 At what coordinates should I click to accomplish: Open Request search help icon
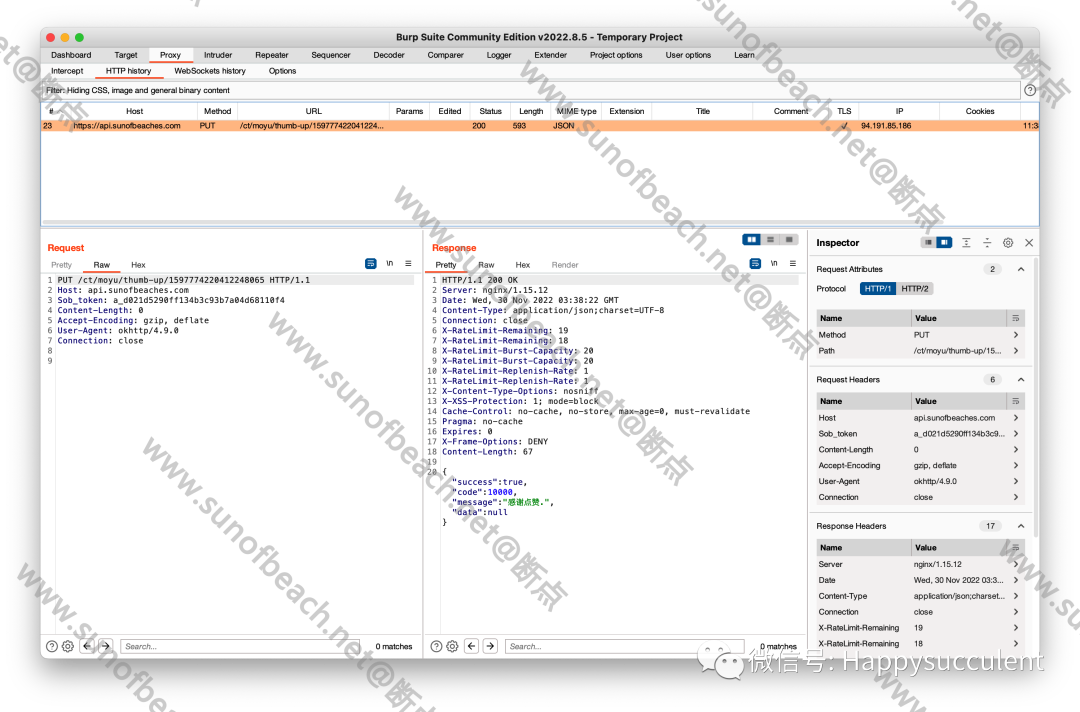click(x=52, y=647)
